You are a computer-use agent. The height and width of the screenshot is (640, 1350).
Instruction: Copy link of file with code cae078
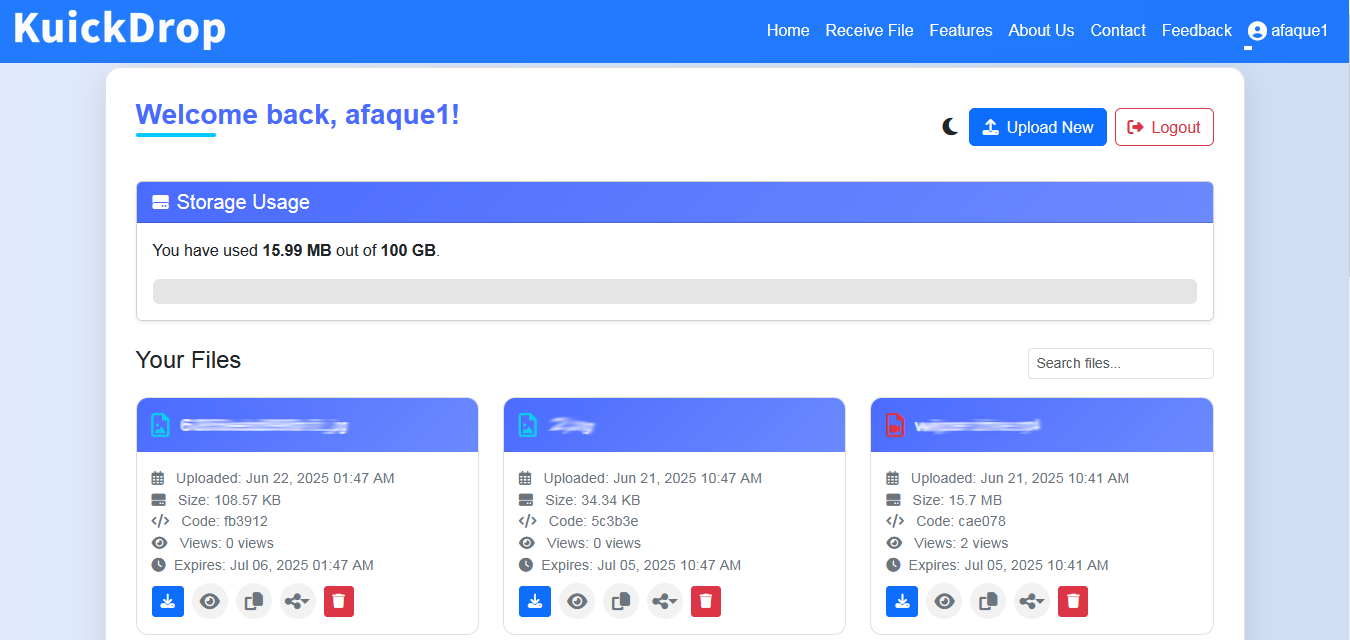(988, 601)
